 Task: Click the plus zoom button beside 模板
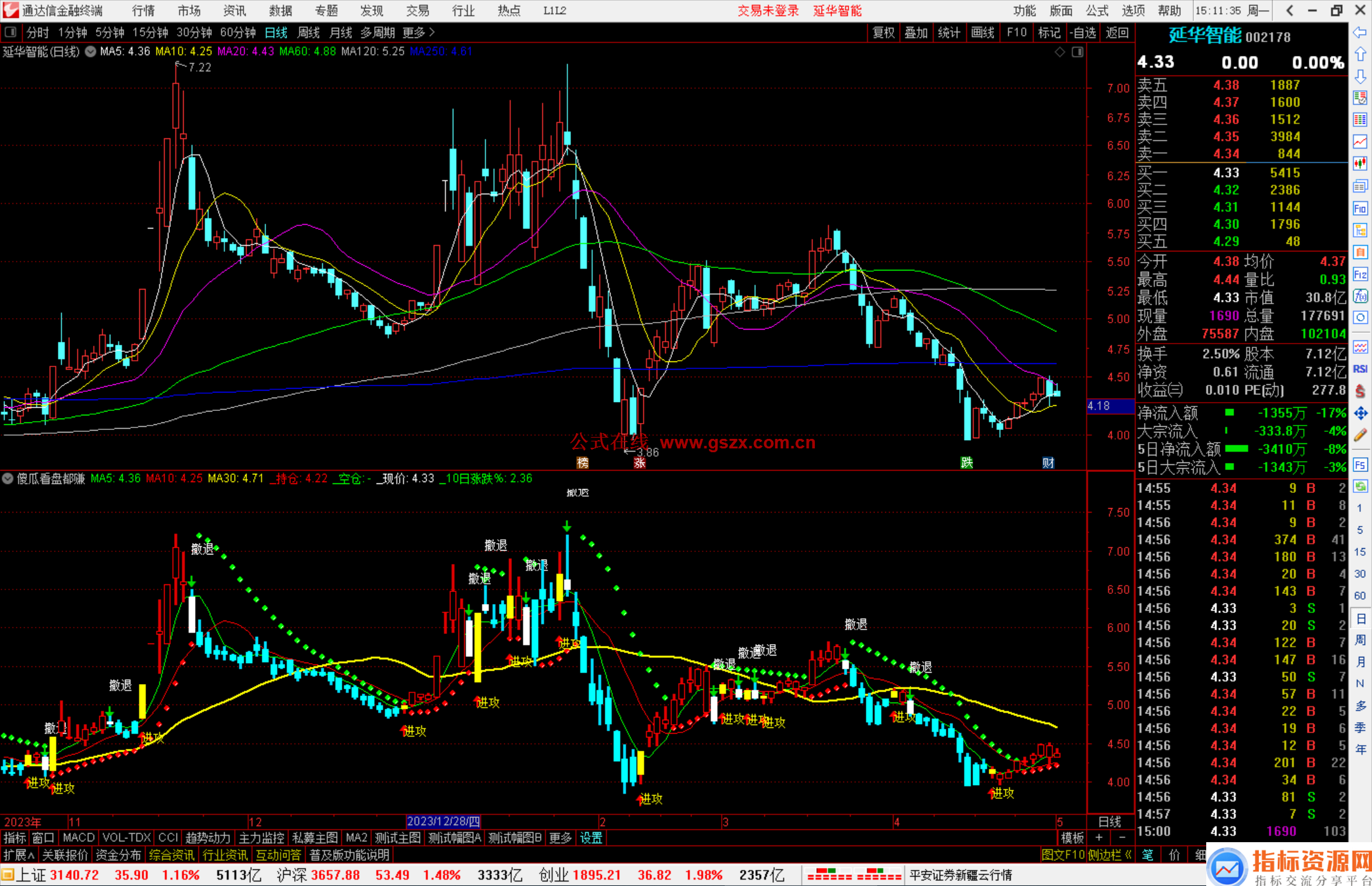[1100, 838]
